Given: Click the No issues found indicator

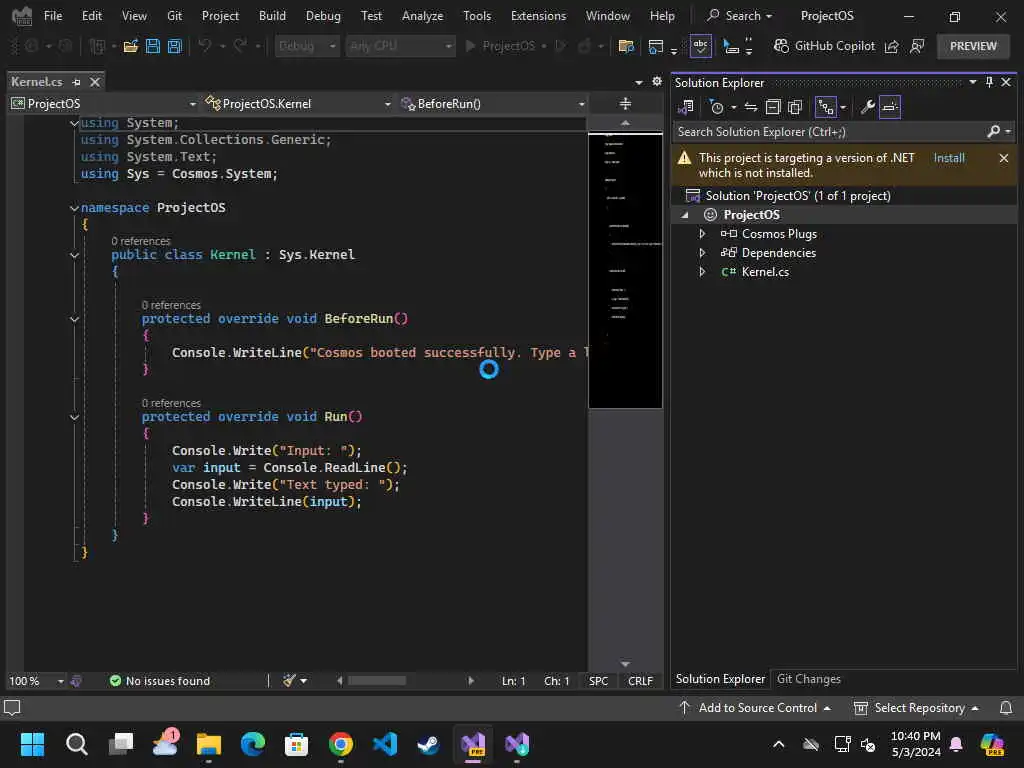Looking at the screenshot, I should [160, 681].
